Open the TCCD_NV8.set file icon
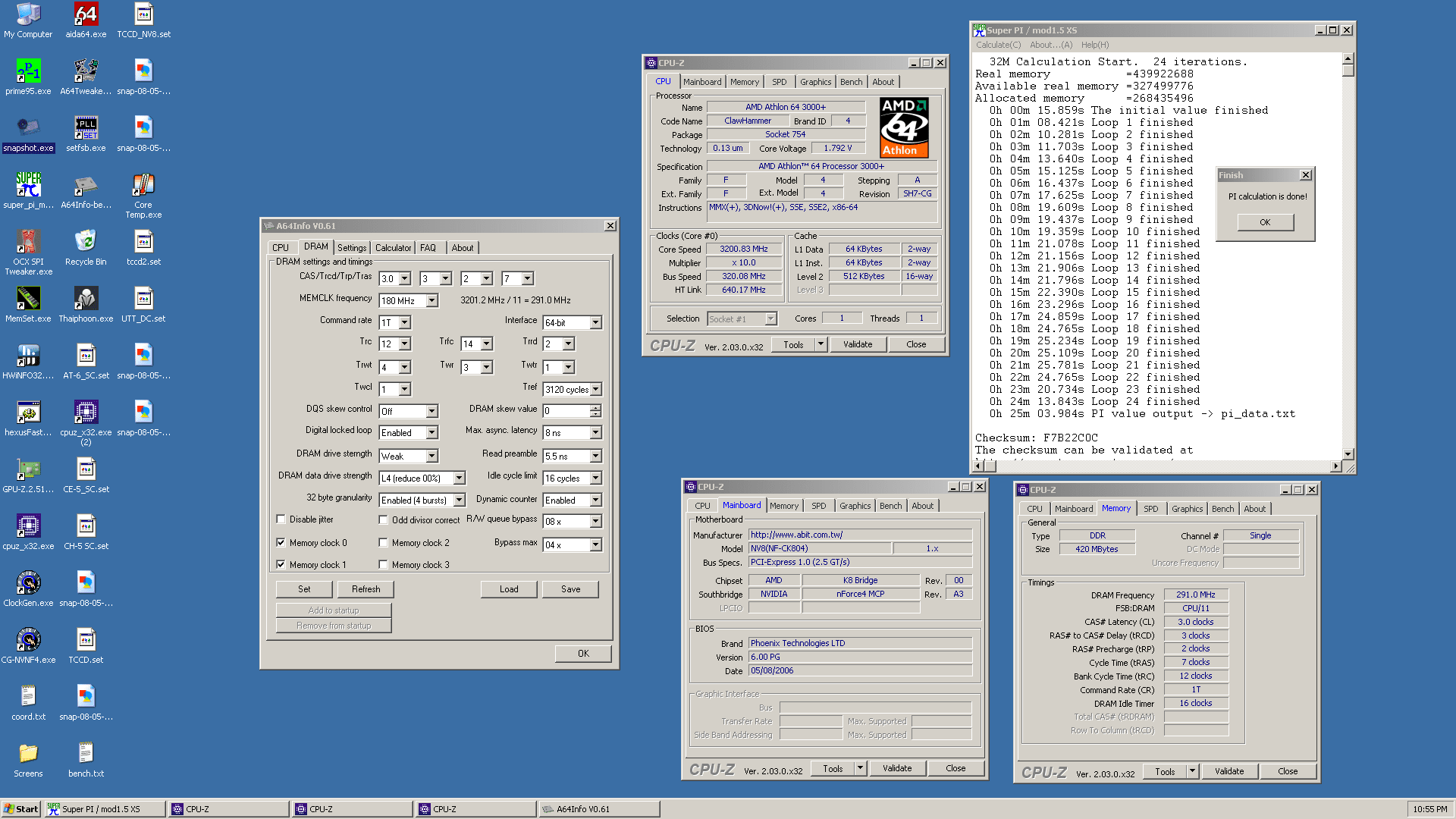 pyautogui.click(x=143, y=20)
